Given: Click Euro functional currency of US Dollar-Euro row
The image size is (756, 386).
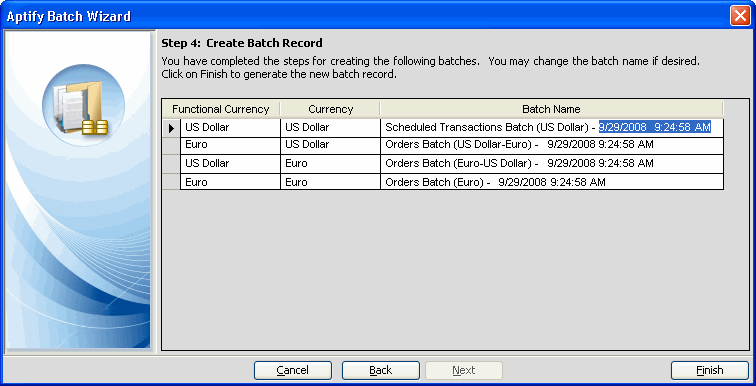Looking at the screenshot, I should point(230,146).
